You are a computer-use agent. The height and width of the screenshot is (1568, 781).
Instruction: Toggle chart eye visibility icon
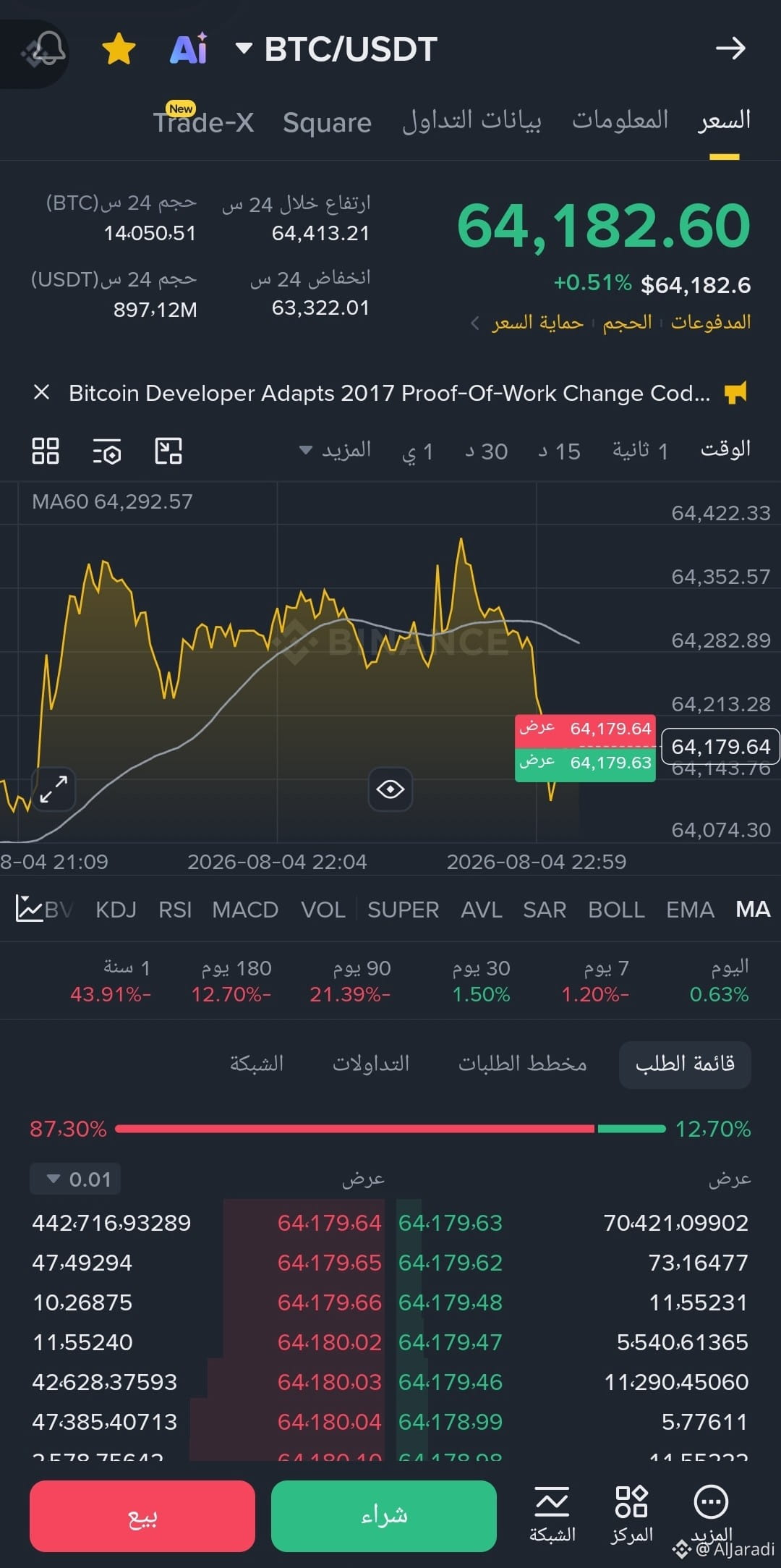point(390,789)
